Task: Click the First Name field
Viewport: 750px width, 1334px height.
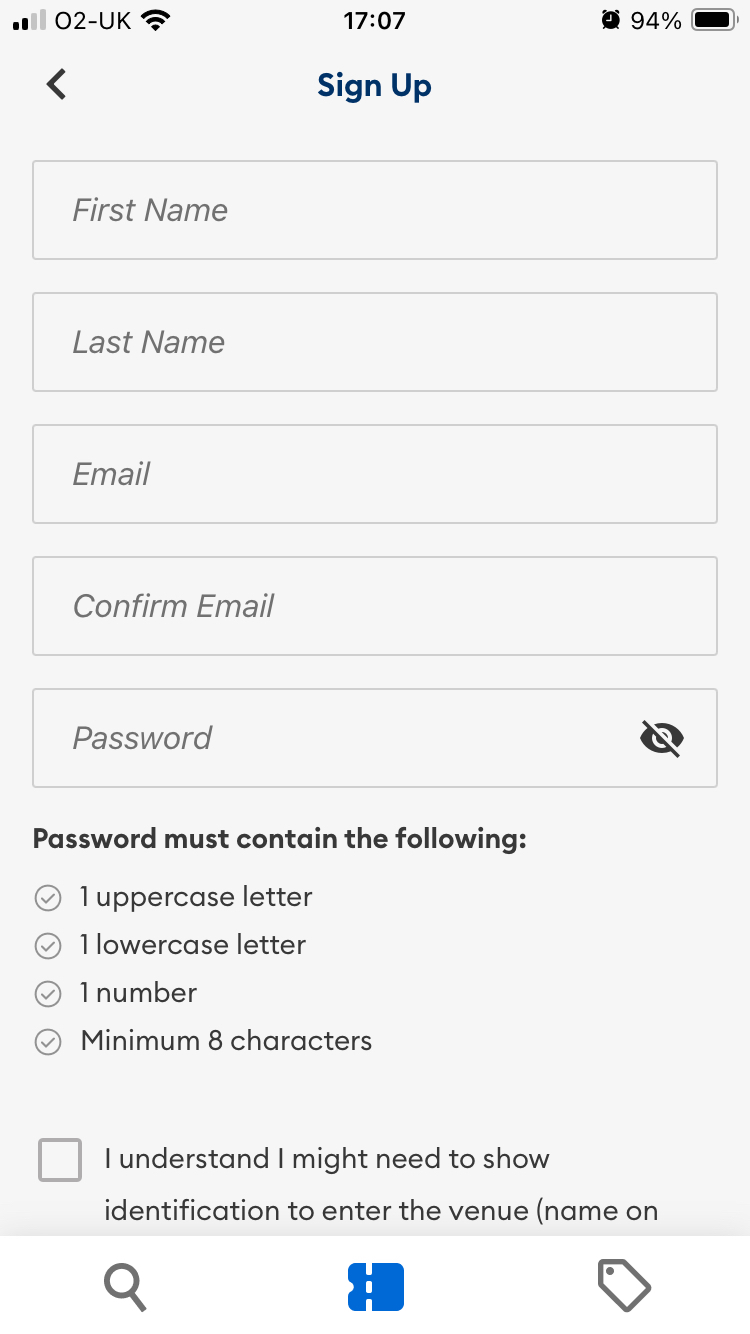Action: 375,210
